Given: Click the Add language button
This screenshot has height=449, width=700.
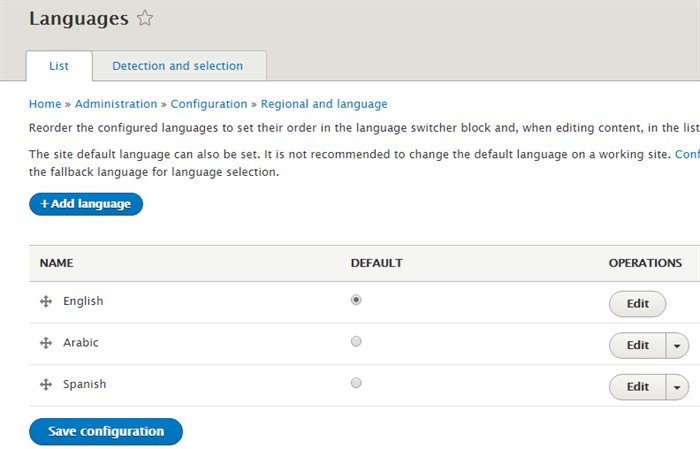Looking at the screenshot, I should tap(86, 204).
